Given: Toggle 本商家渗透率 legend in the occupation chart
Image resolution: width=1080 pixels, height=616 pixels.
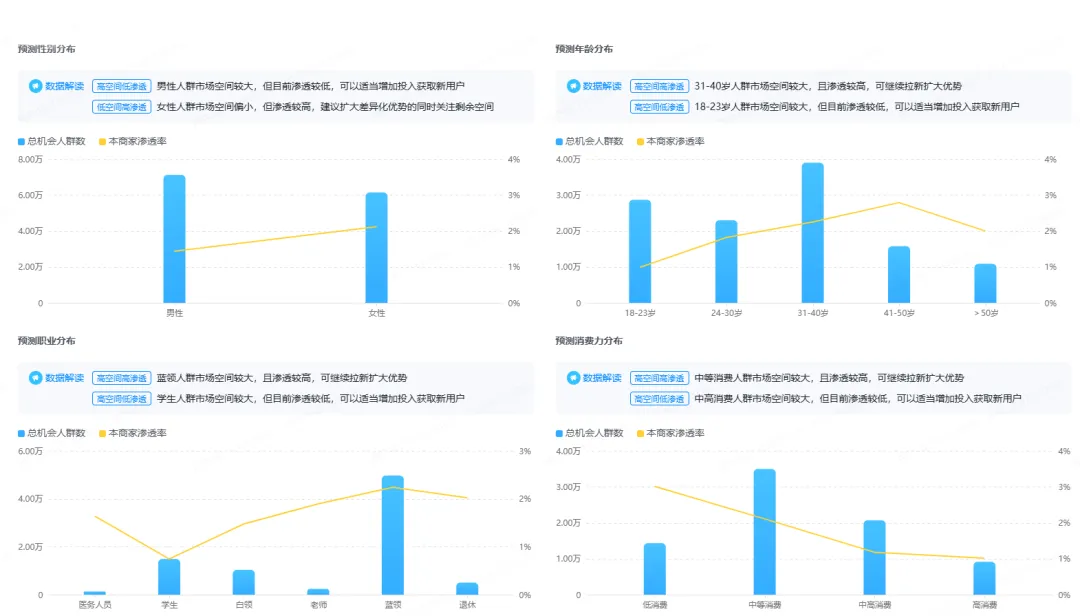Looking at the screenshot, I should [133, 433].
